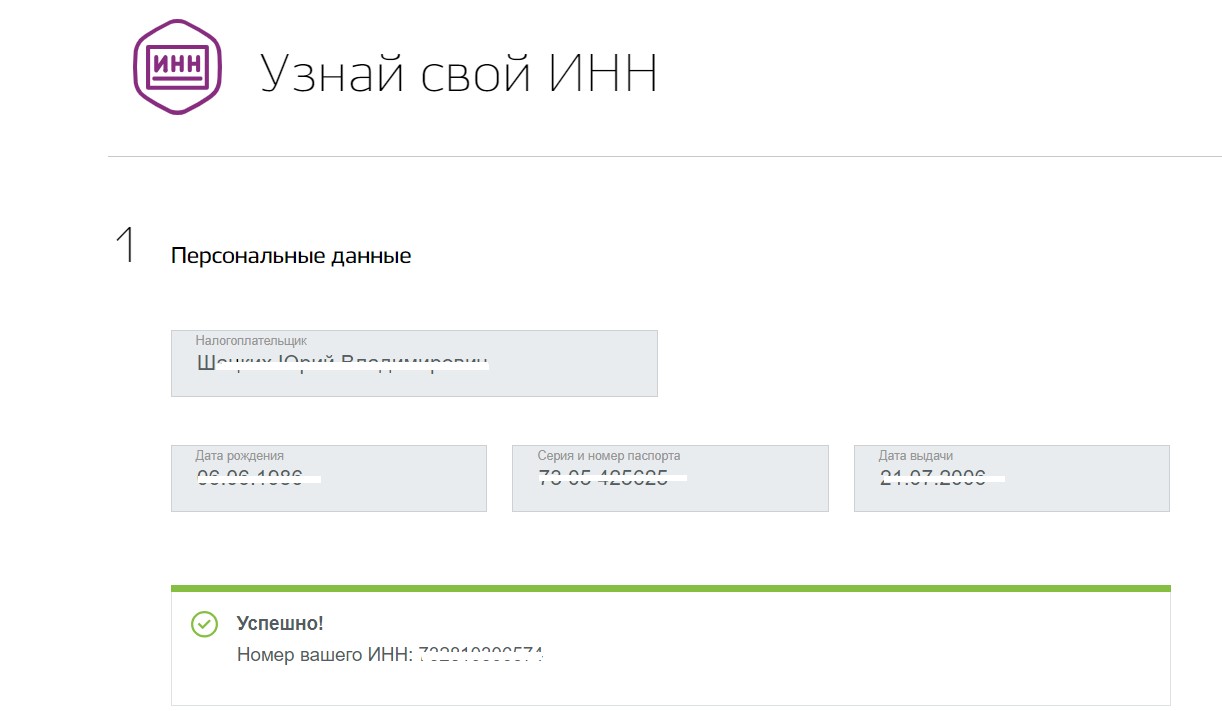Click the Дата рождения field
This screenshot has width=1222, height=711.
[329, 478]
